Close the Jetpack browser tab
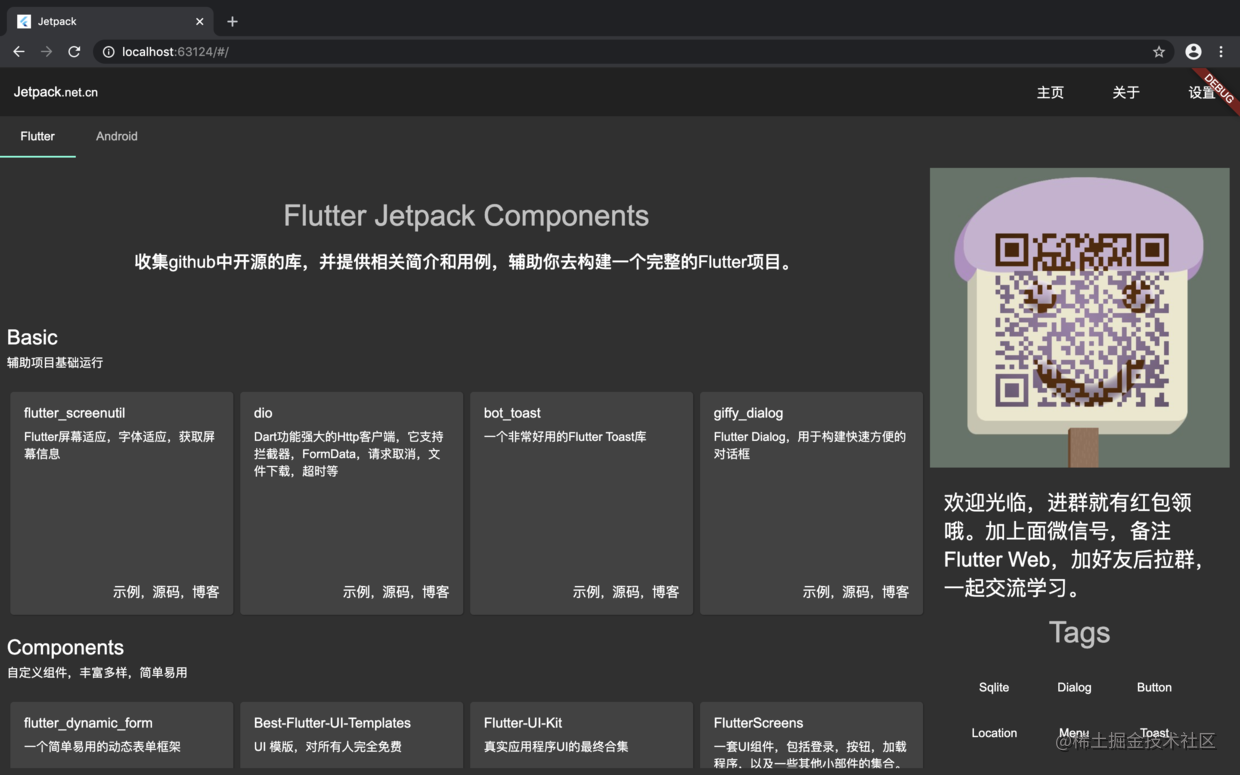Screen dimensions: 1240x775 coord(200,21)
